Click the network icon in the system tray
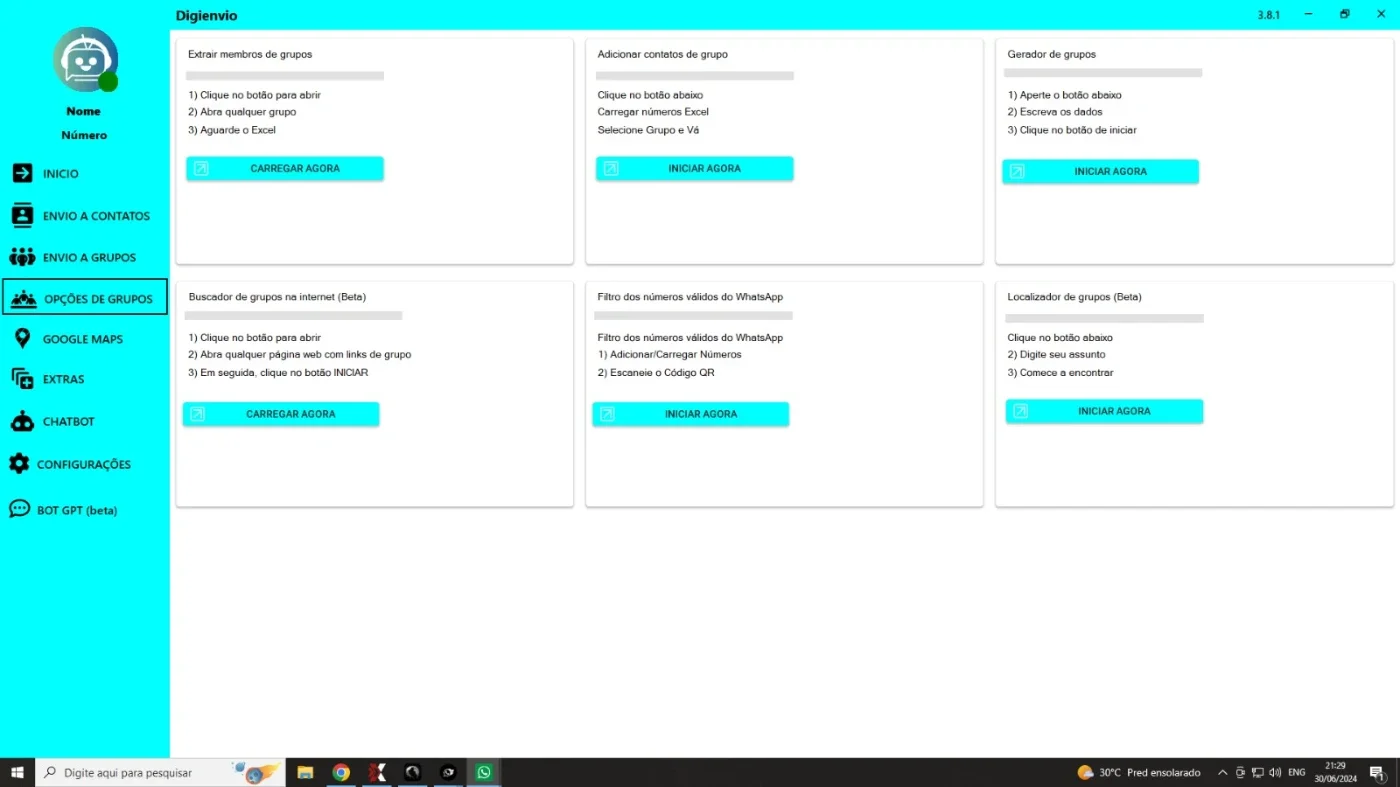The image size is (1400, 787). (x=1258, y=772)
